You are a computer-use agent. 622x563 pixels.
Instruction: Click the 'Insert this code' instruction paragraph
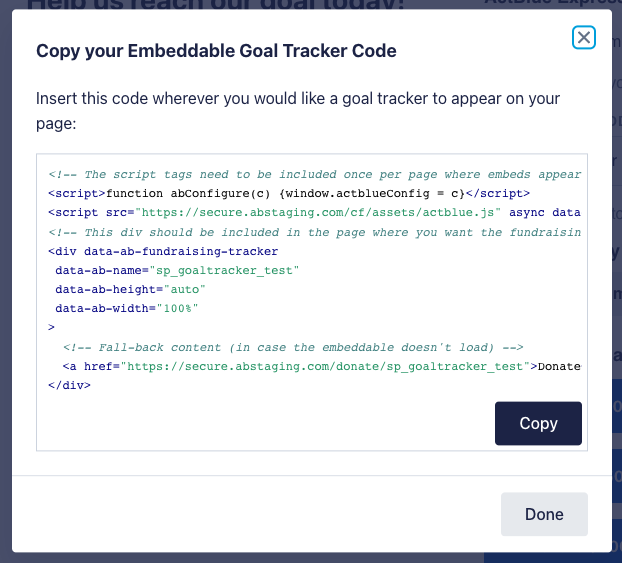pyautogui.click(x=298, y=111)
